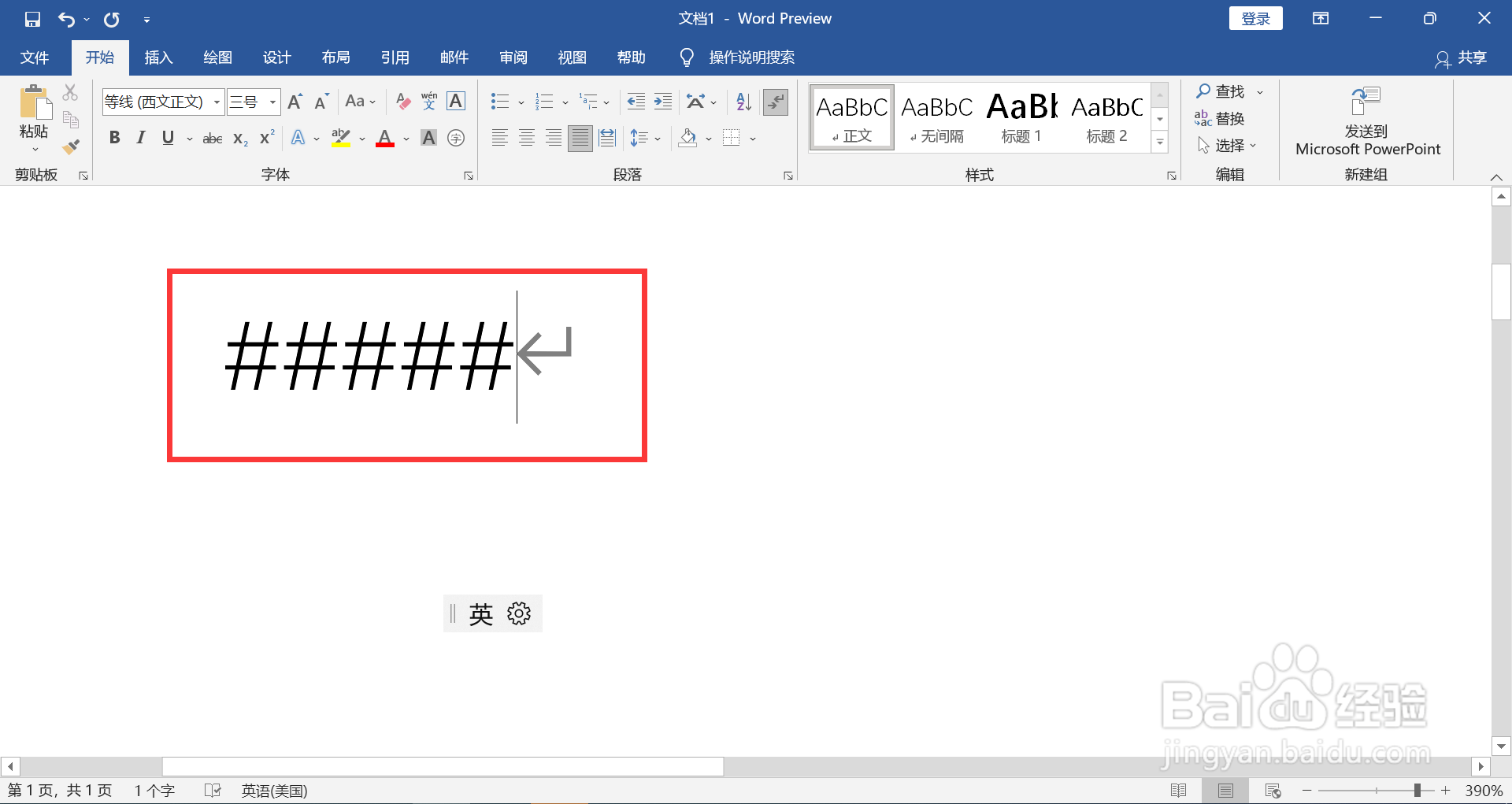The image size is (1512, 804).
Task: Apply the yellow text highlight color
Action: click(341, 139)
